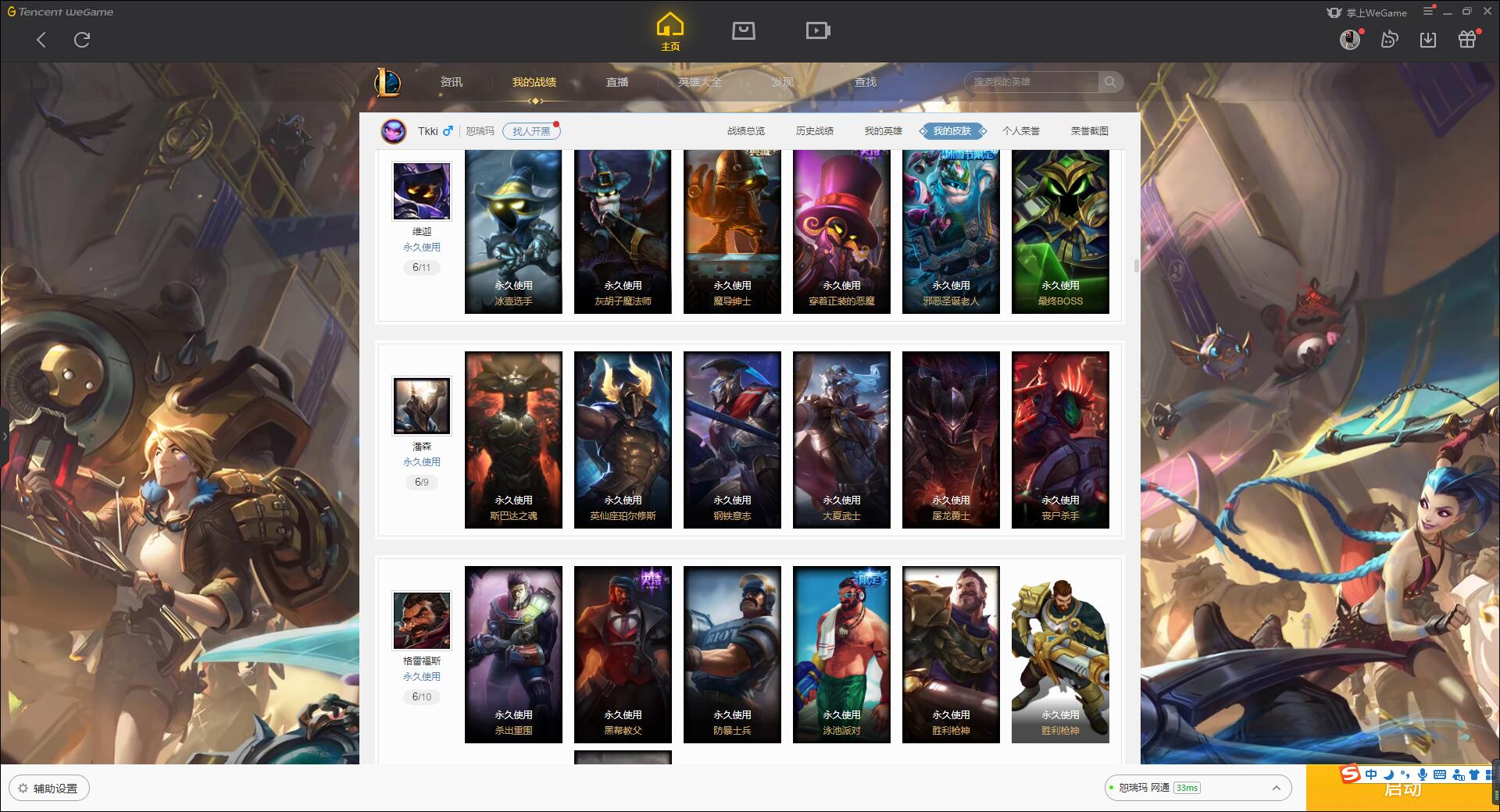Open the 杀出重围 skin card
Screen dimensions: 1500x812
[513, 654]
